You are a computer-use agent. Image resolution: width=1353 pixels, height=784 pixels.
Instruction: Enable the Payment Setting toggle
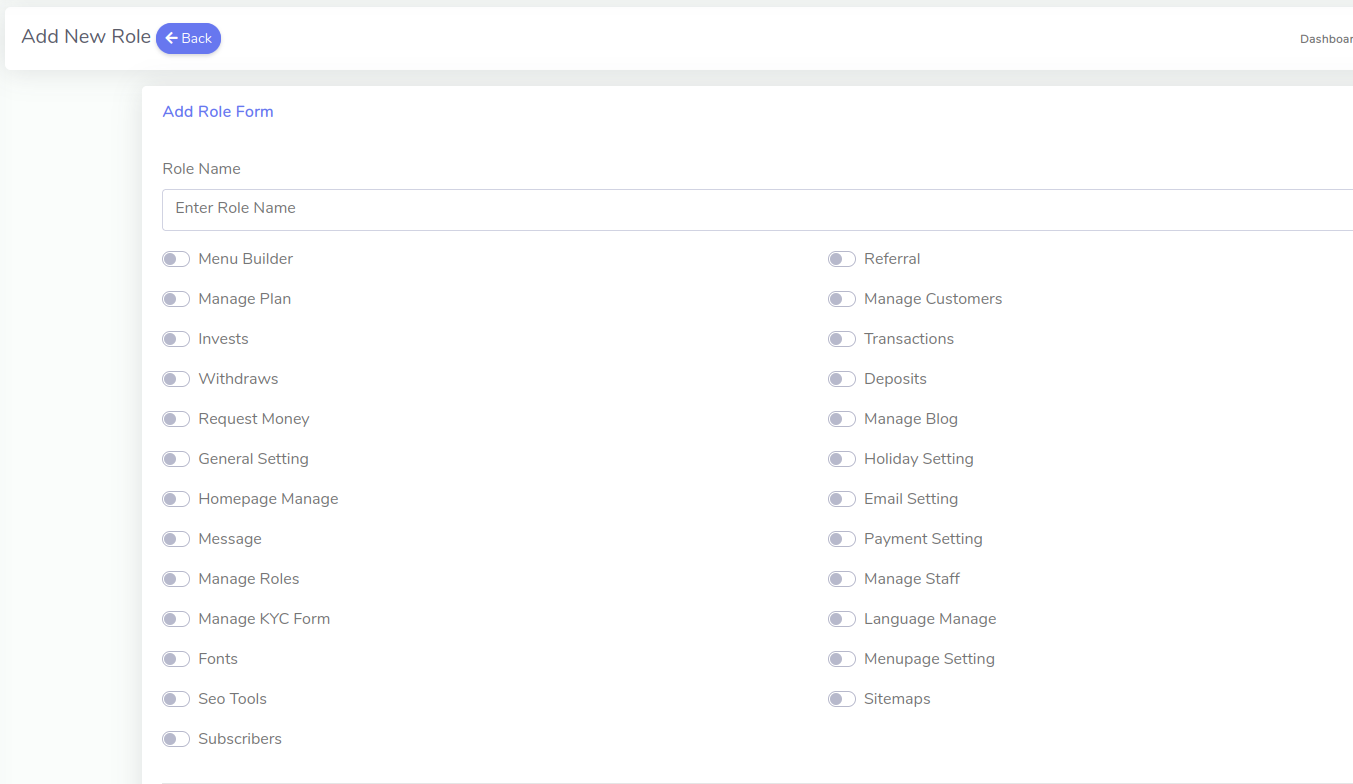click(x=842, y=539)
